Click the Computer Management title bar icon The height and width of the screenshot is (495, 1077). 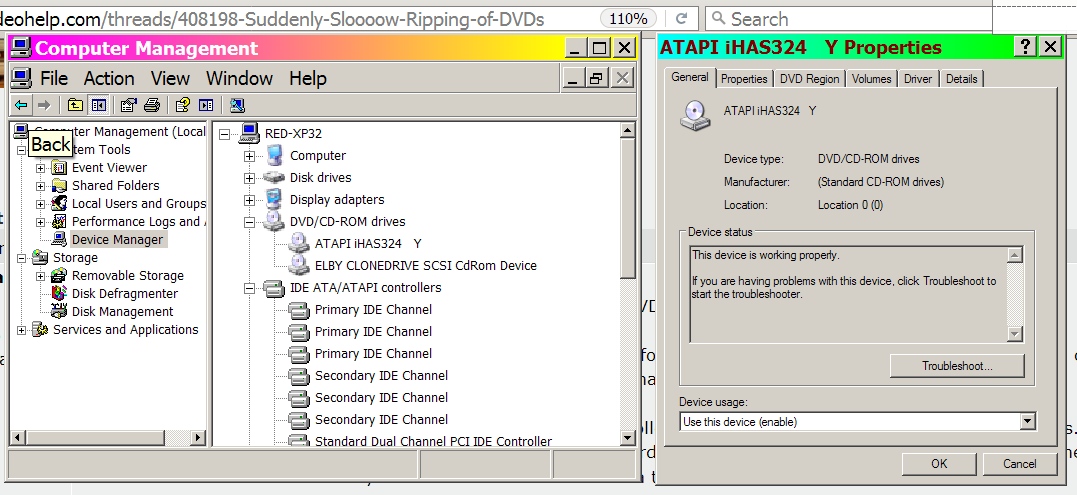click(21, 48)
